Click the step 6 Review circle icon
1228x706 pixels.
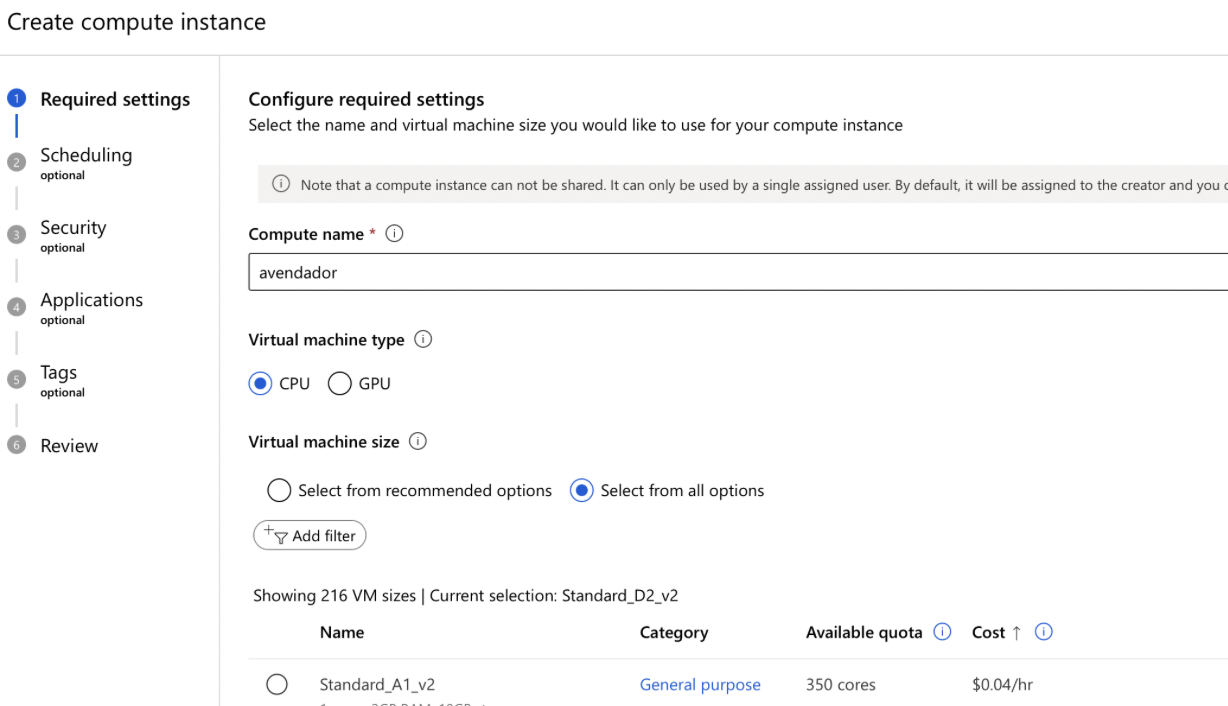coord(16,446)
